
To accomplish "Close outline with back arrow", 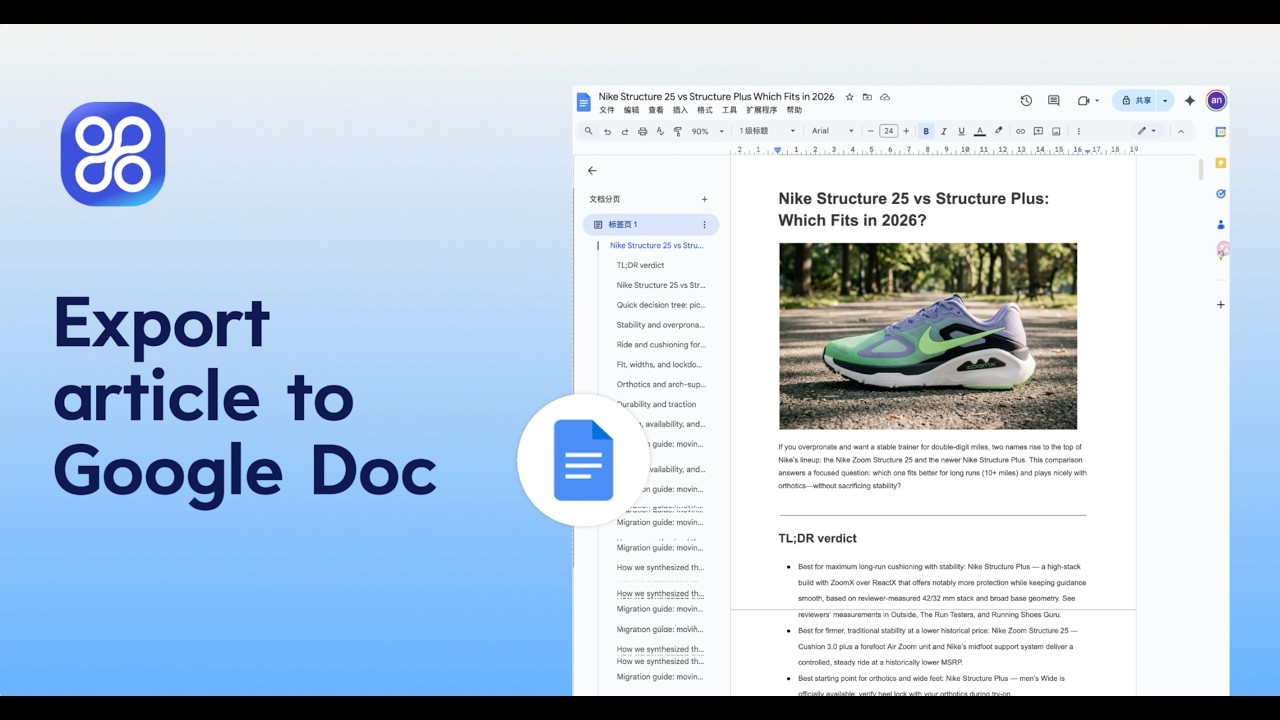I will 592,171.
